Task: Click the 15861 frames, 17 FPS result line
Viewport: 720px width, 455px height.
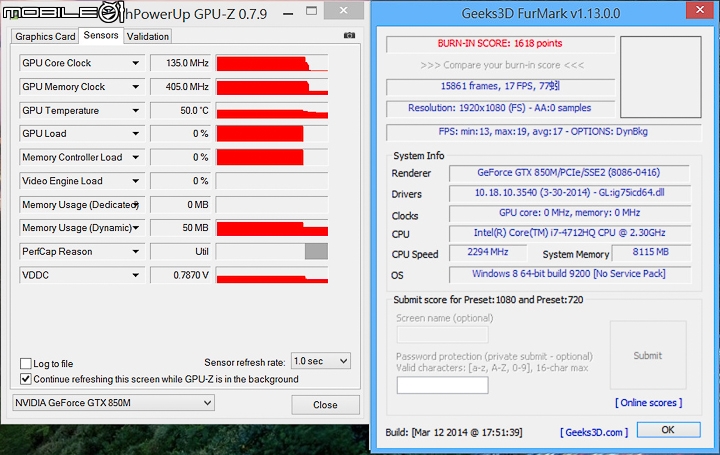Action: (x=500, y=86)
